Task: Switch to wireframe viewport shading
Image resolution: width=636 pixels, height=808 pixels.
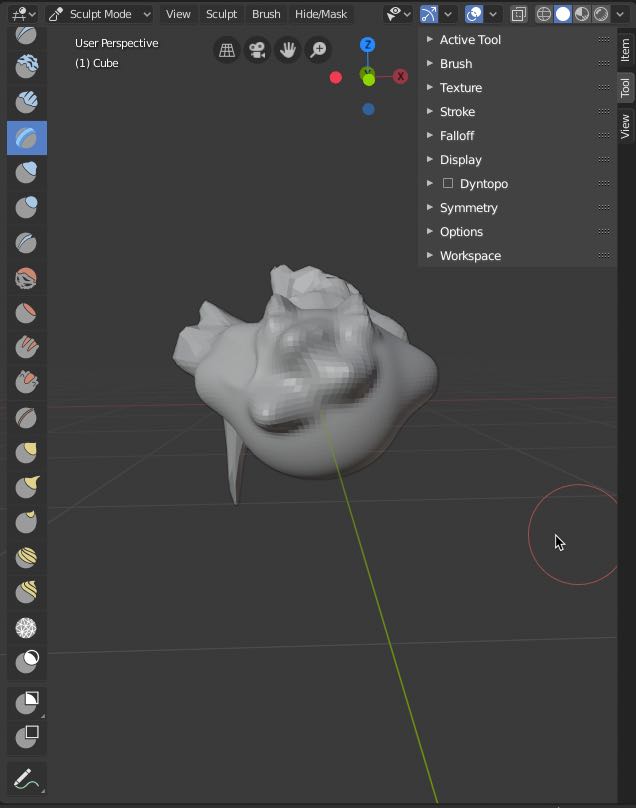Action: tap(544, 14)
